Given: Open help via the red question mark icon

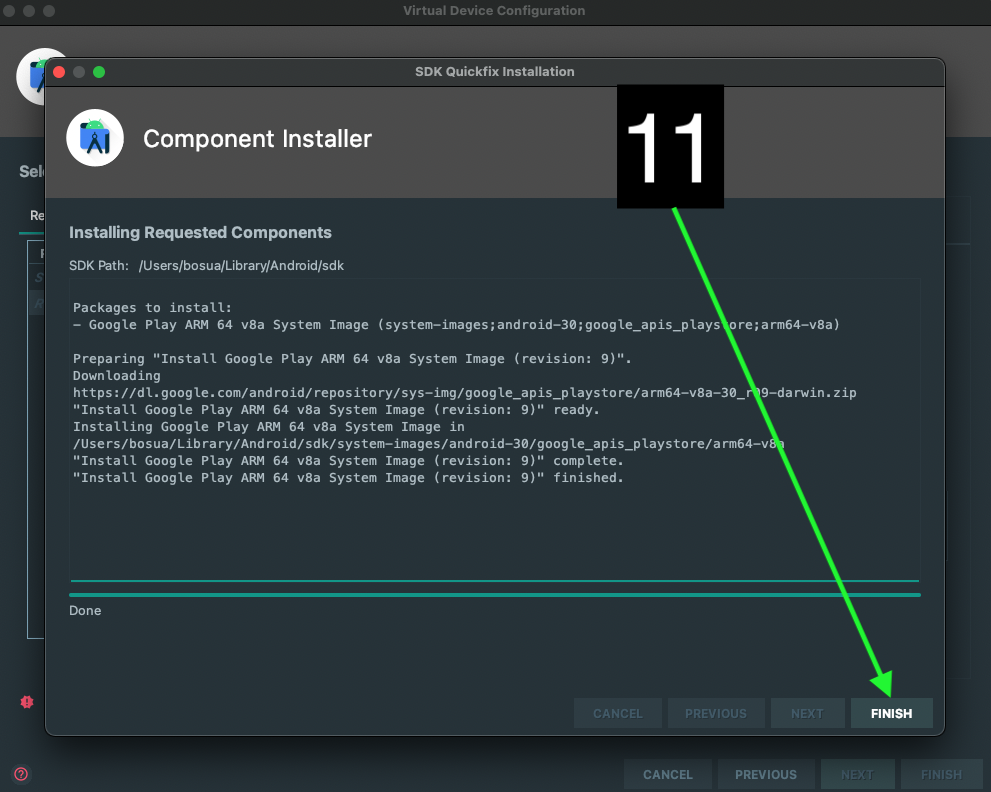Looking at the screenshot, I should tap(20, 773).
